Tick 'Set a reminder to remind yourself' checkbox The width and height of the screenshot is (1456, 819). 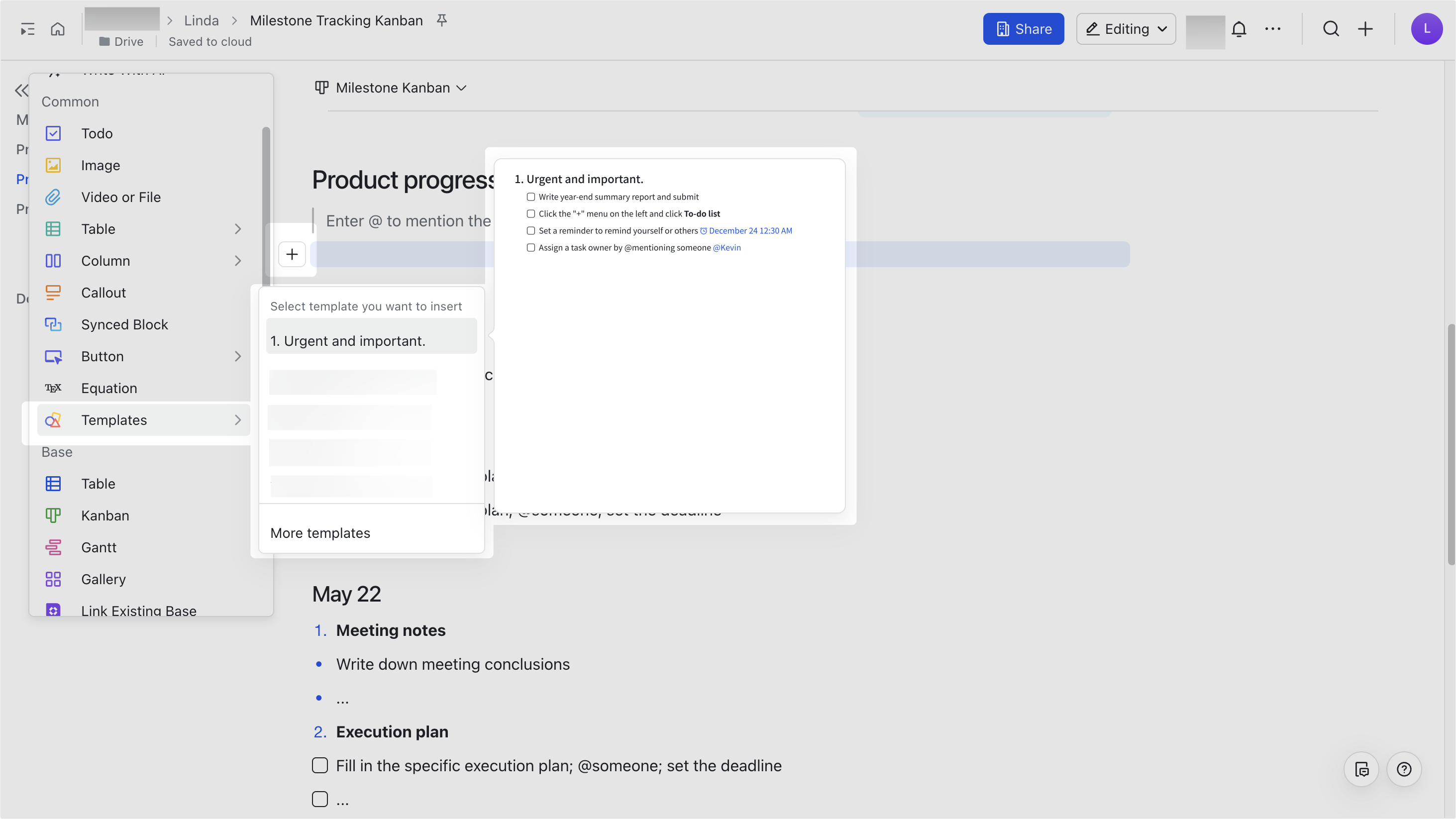tap(531, 230)
